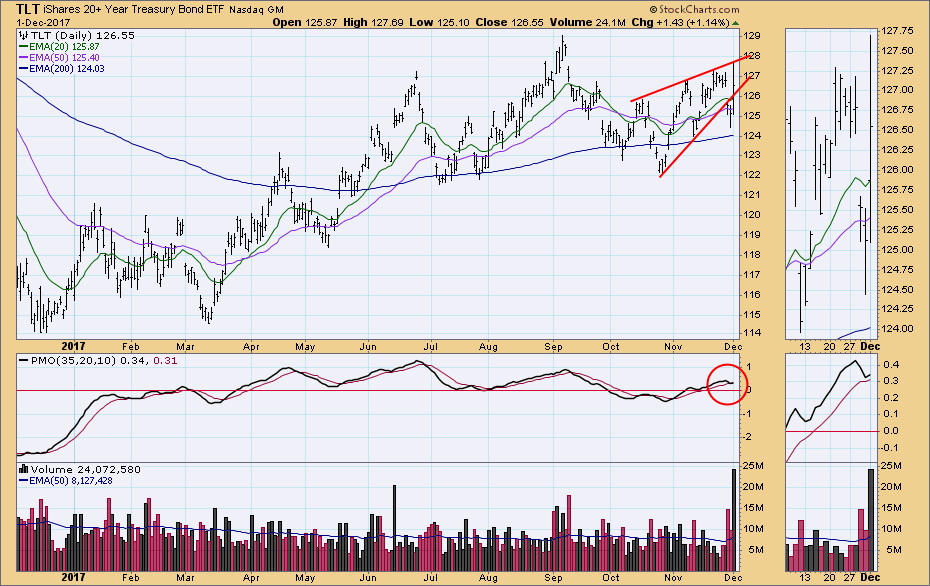Select the Low 125.10 value
930x586 pixels.
click(x=439, y=23)
